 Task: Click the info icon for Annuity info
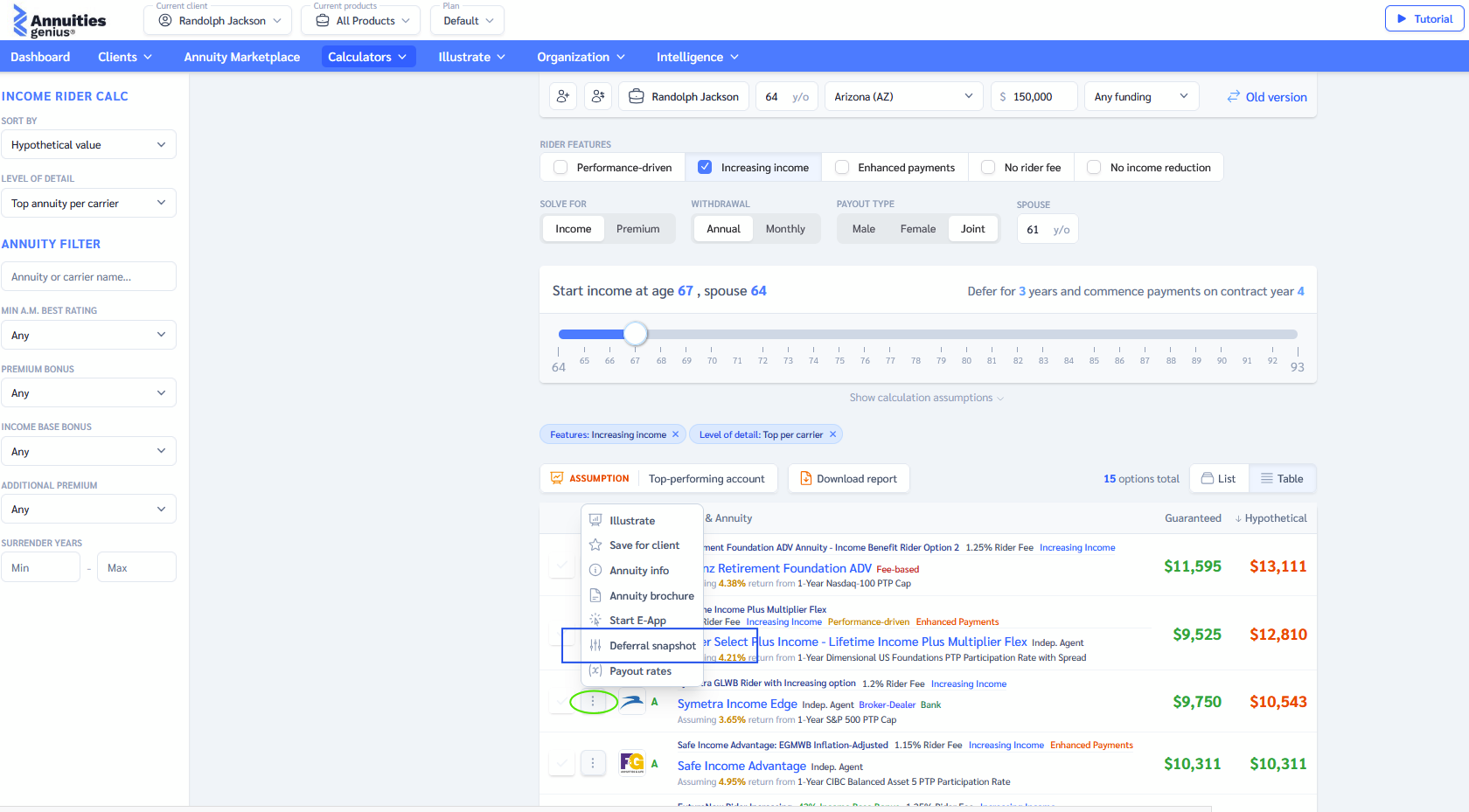[x=595, y=571]
